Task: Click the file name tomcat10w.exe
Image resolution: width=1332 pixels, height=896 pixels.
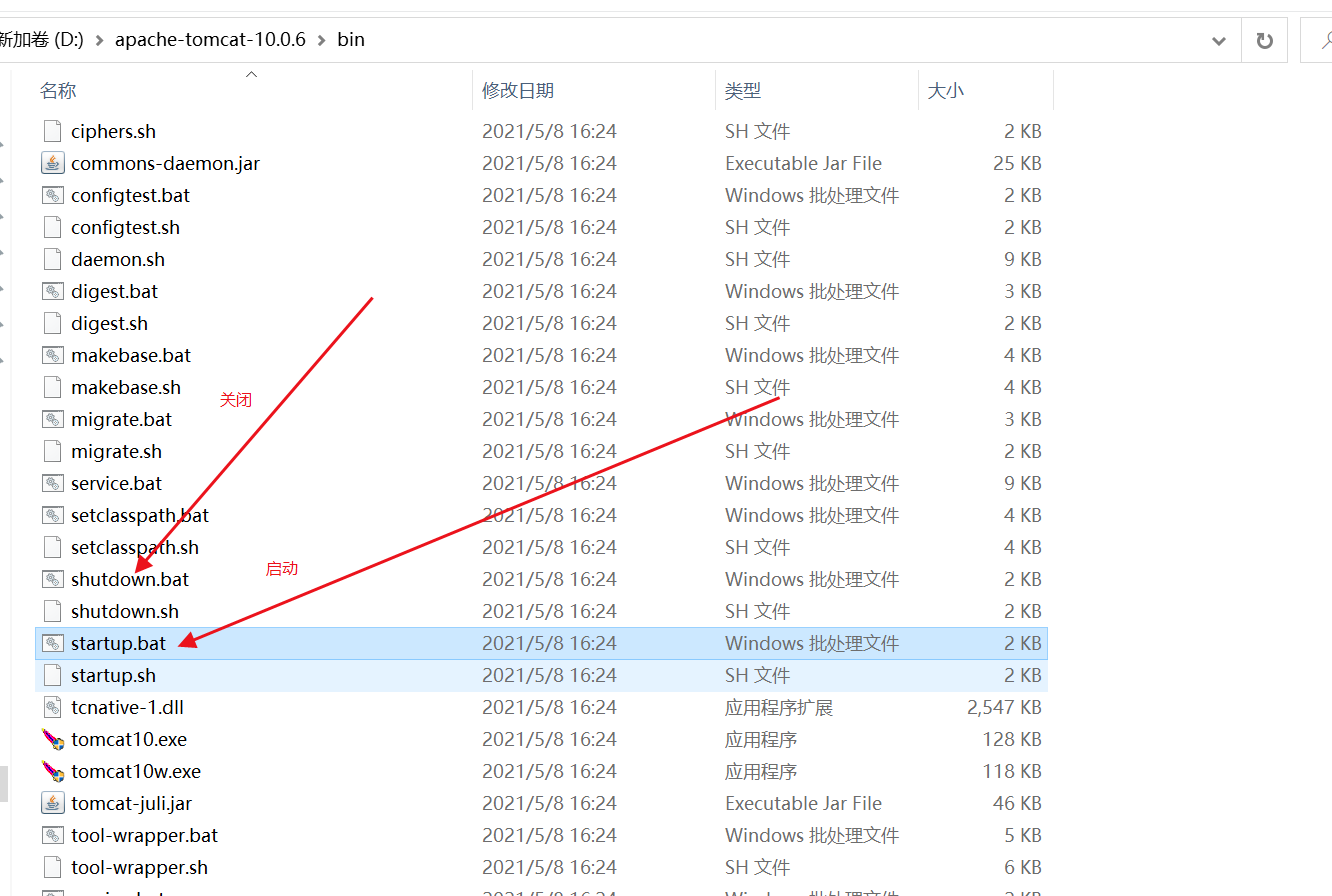Action: point(136,771)
